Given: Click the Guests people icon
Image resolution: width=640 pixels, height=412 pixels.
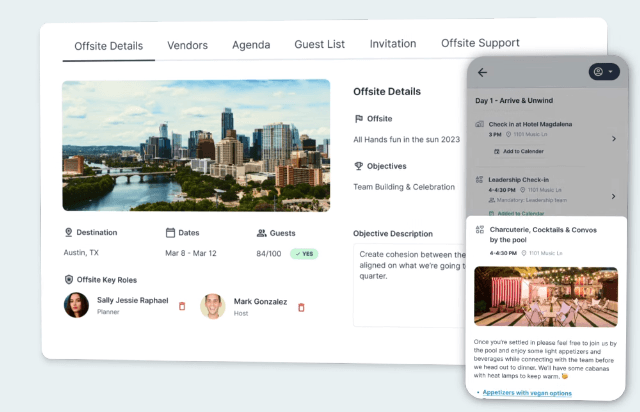Looking at the screenshot, I should point(261,233).
